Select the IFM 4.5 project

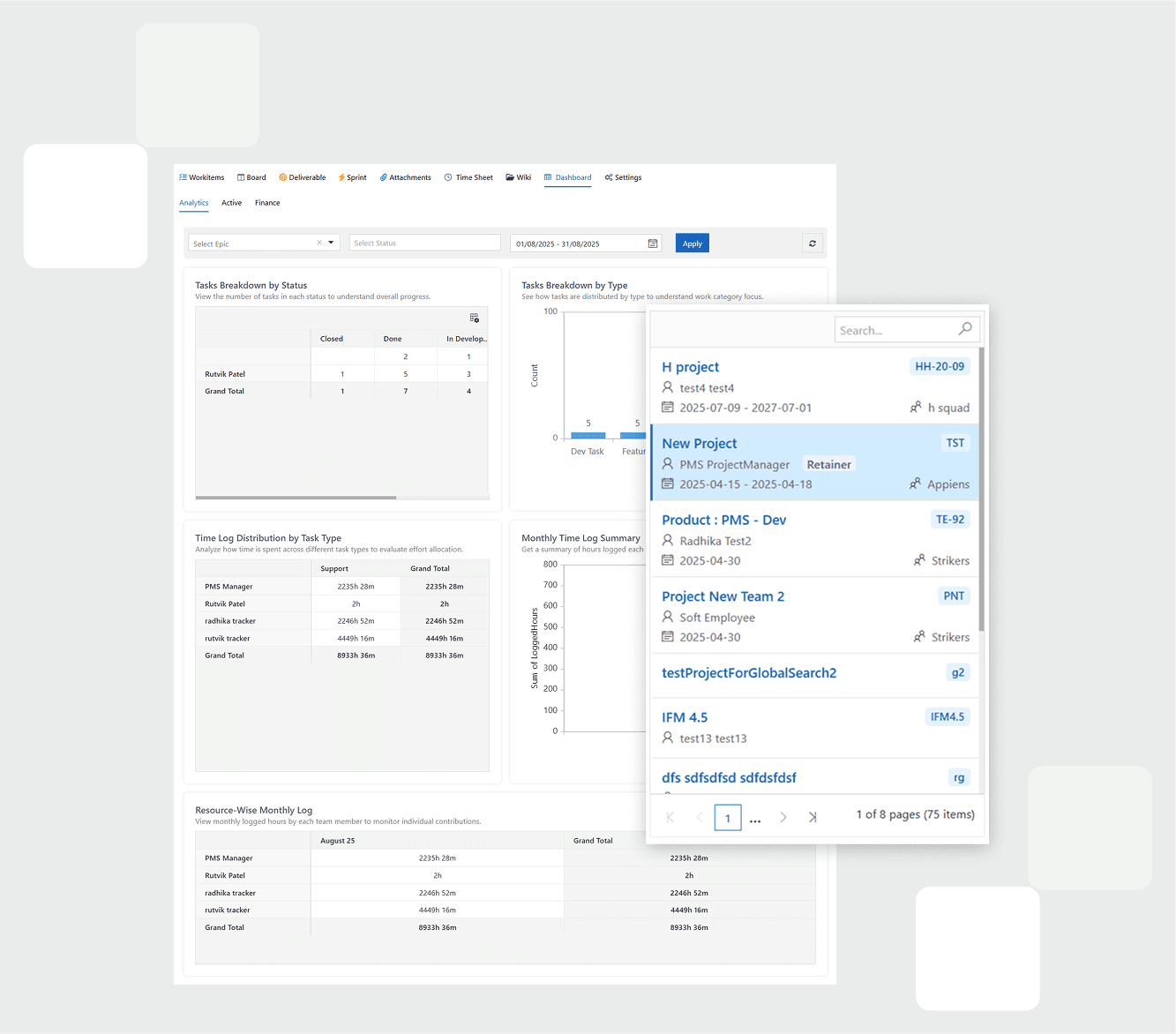814,728
